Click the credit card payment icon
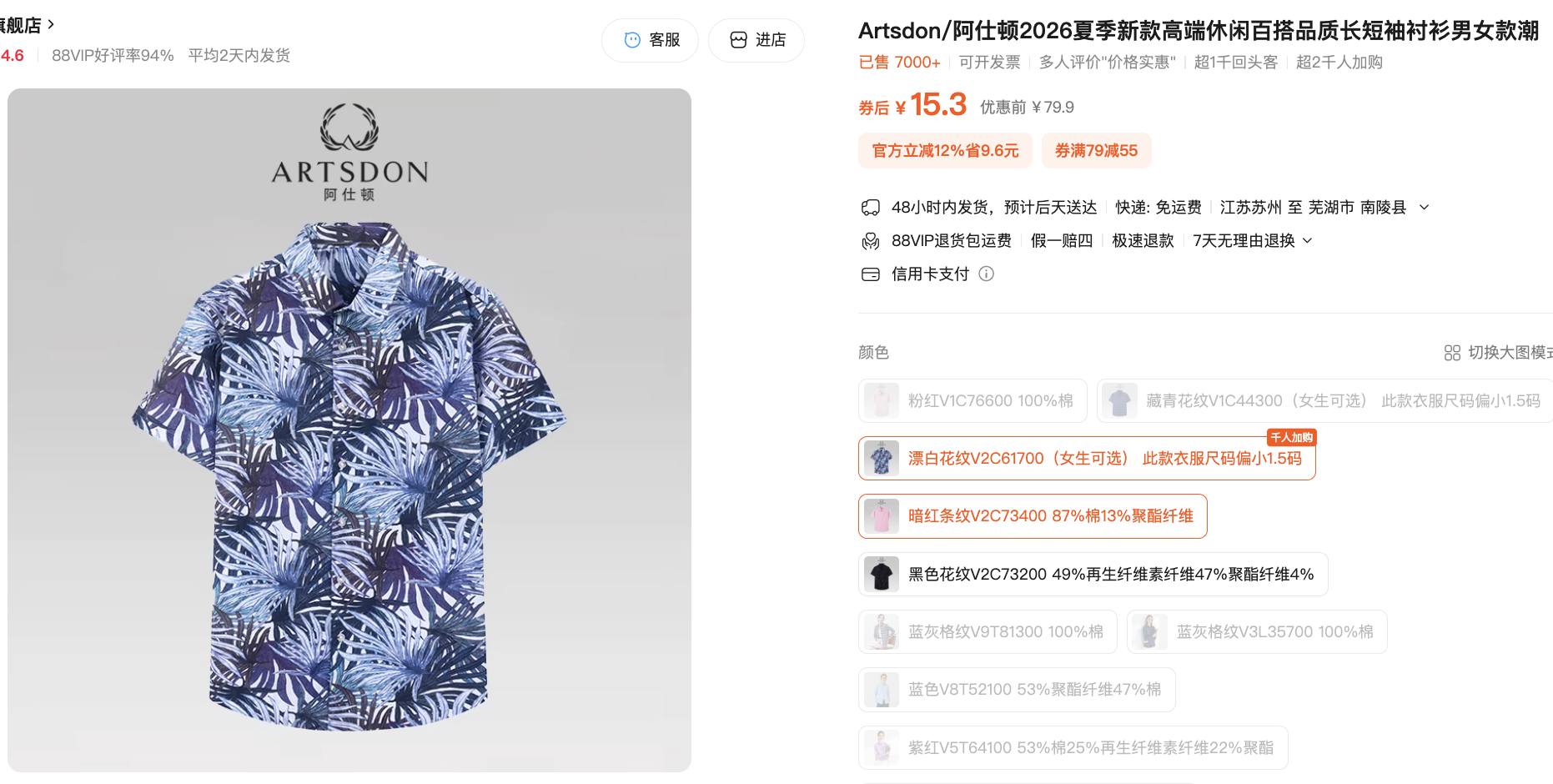 tap(871, 274)
